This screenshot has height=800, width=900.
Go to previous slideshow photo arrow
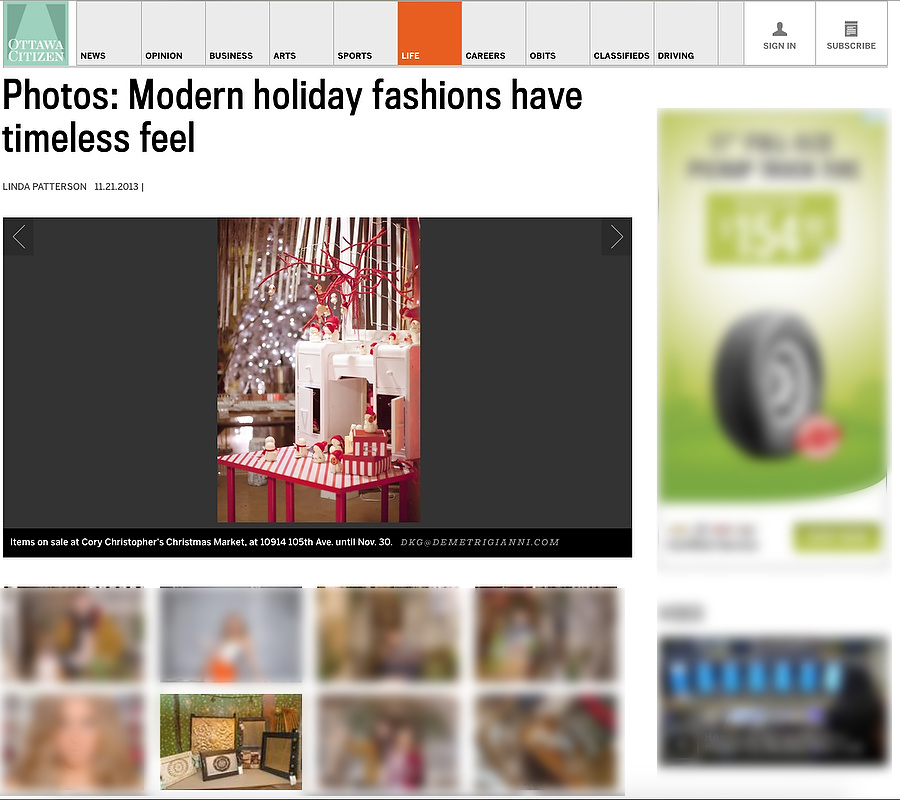coord(19,237)
